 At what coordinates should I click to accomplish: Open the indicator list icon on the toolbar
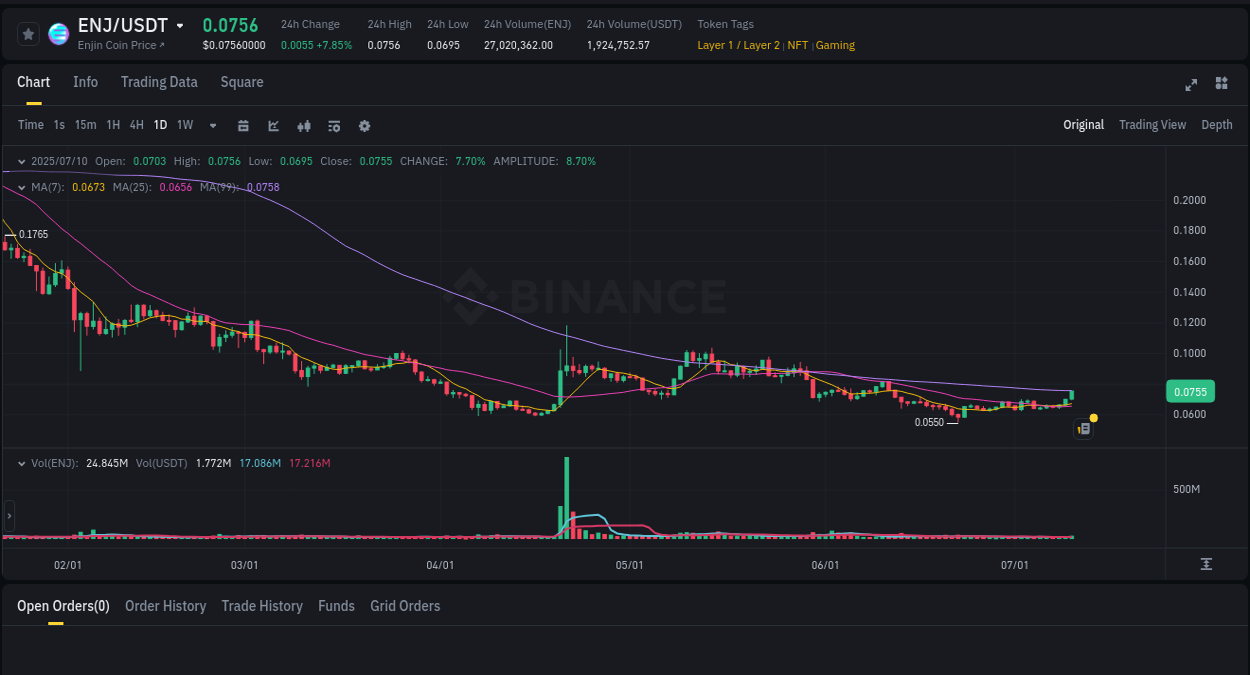tap(333, 125)
